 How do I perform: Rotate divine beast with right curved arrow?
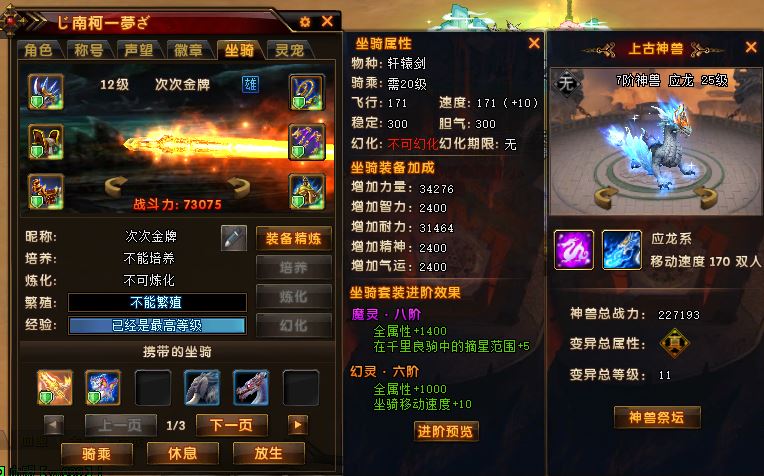coord(706,197)
